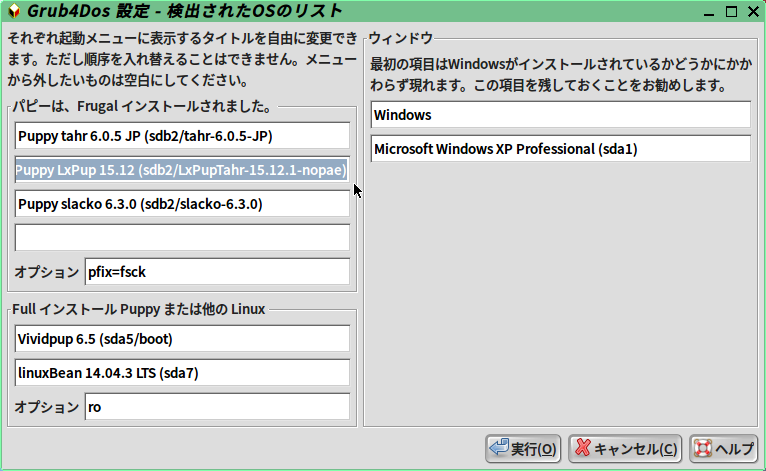Click the Grub4Dos title bar app icon
Image resolution: width=766 pixels, height=471 pixels.
[x=14, y=11]
